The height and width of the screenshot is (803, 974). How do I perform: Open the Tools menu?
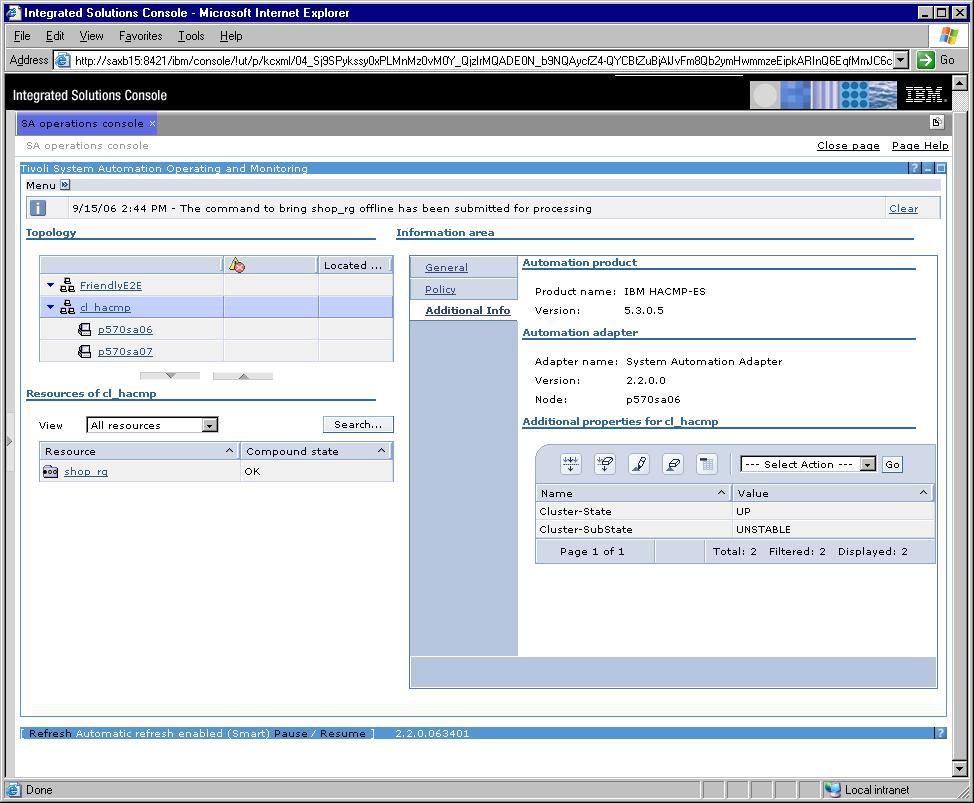click(x=191, y=36)
